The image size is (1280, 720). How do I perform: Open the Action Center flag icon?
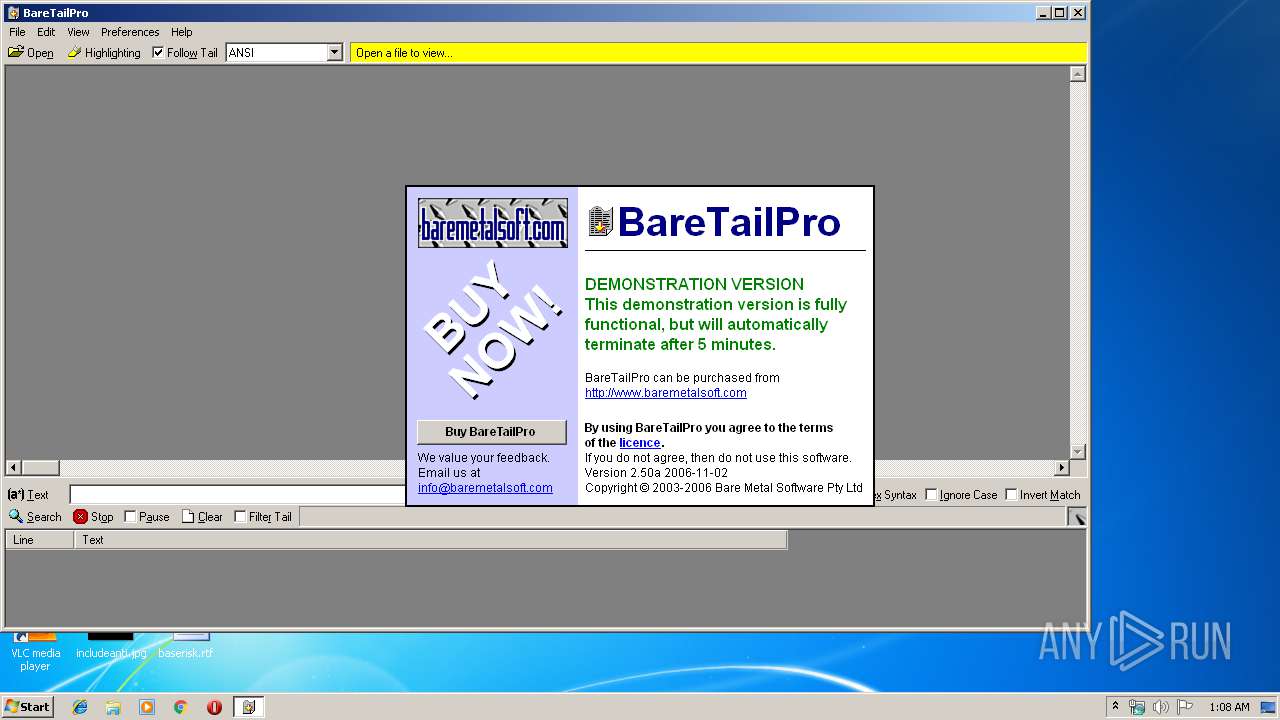click(1185, 707)
